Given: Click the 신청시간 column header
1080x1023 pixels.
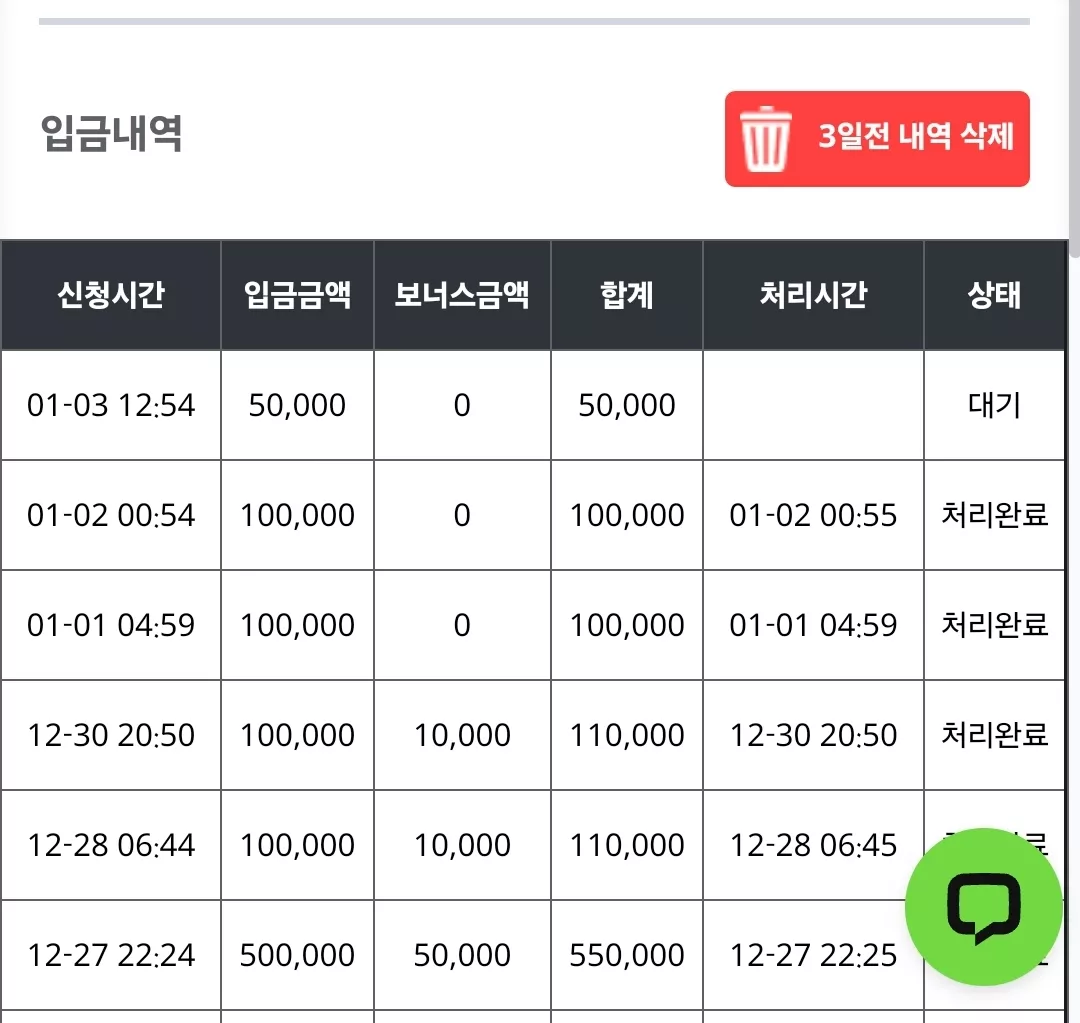Looking at the screenshot, I should click(x=111, y=295).
